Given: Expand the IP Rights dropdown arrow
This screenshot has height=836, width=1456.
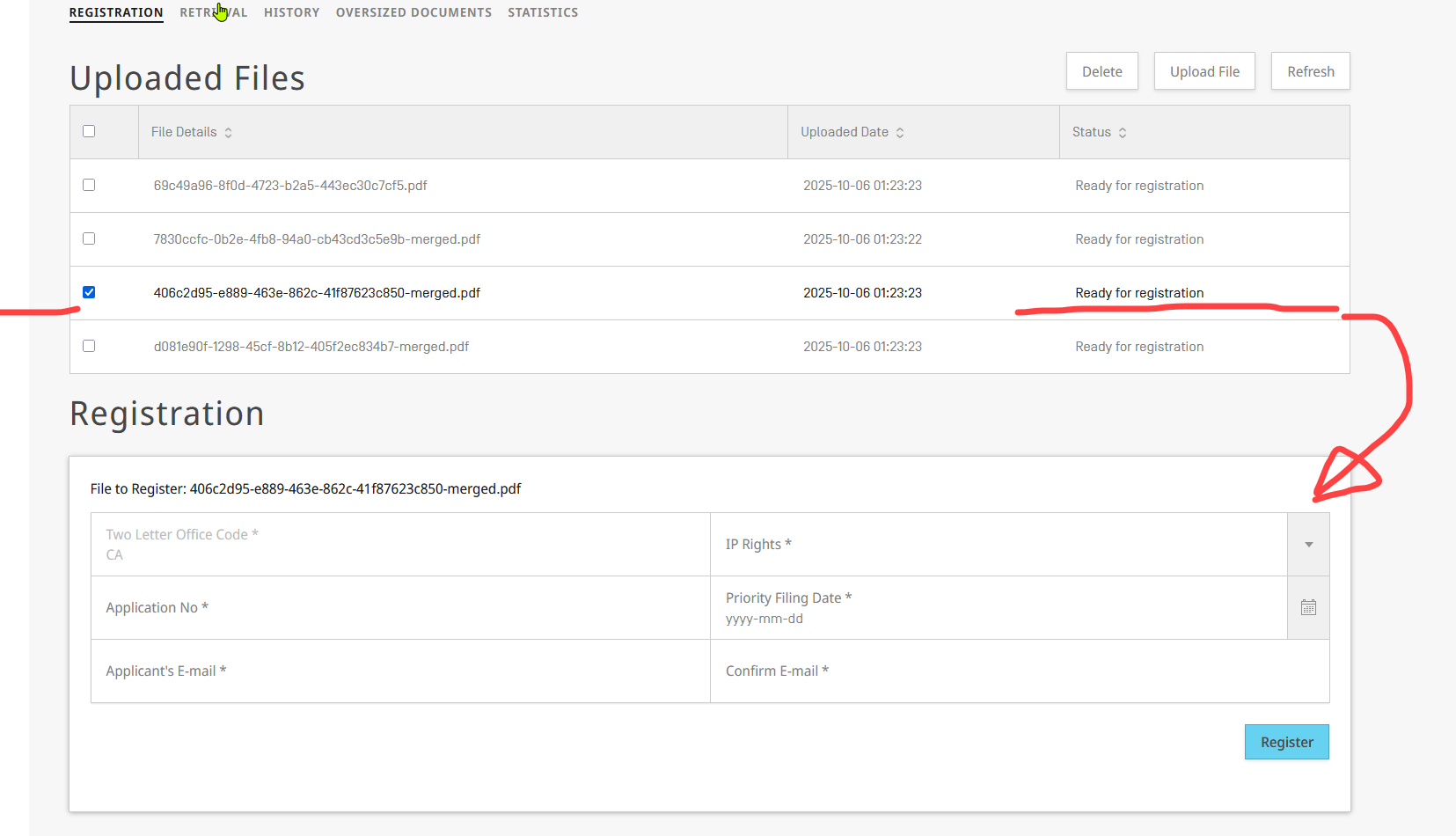Looking at the screenshot, I should (x=1308, y=545).
